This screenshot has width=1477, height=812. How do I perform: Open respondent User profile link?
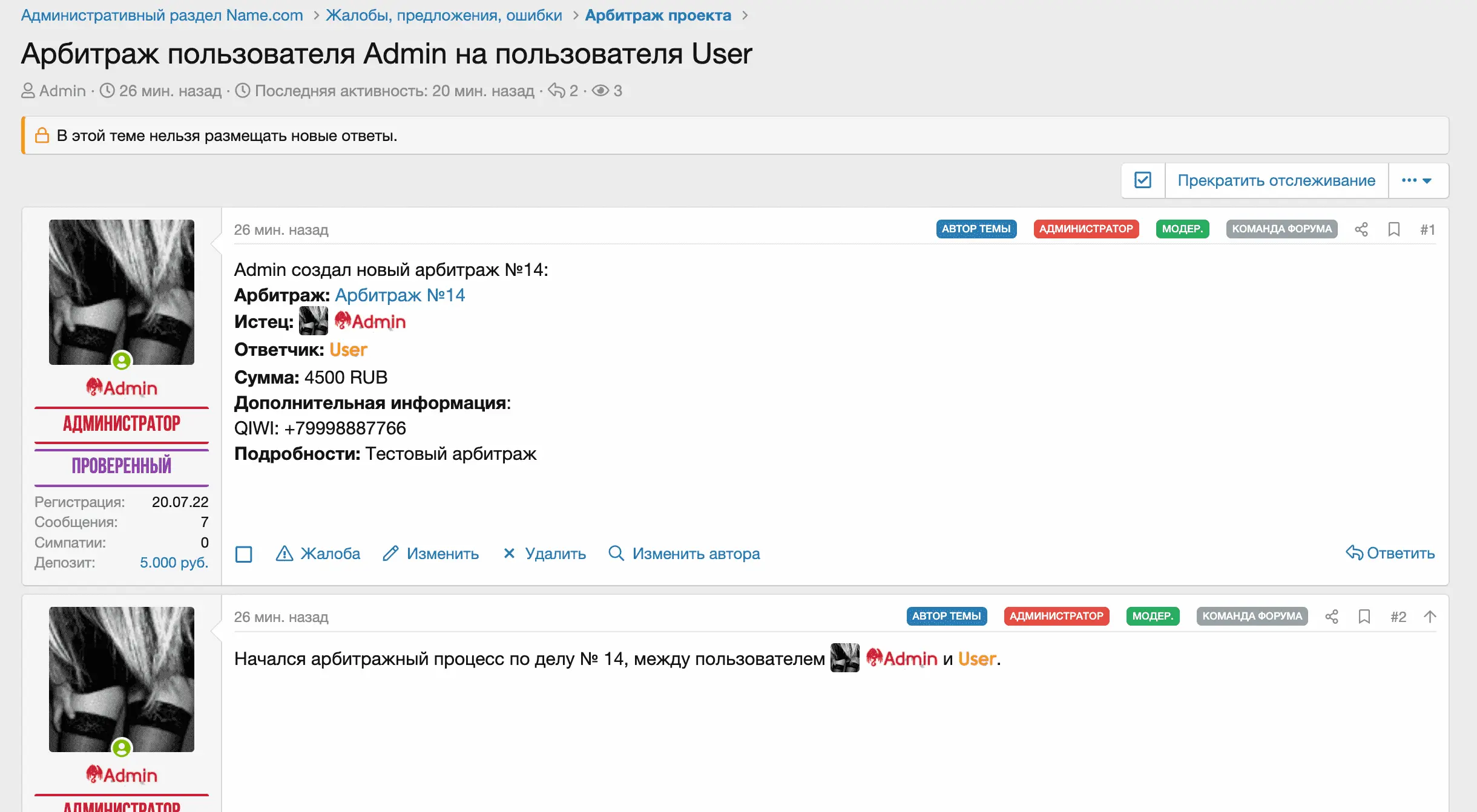(348, 350)
